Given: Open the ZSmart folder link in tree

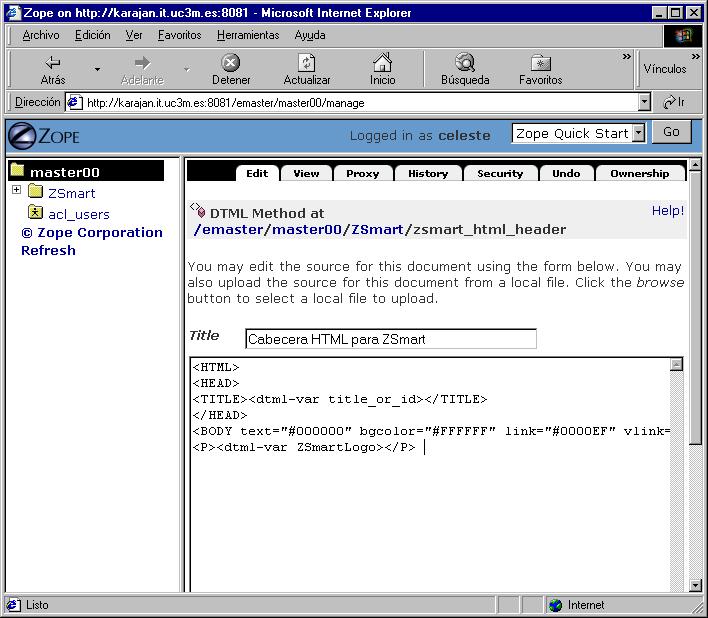Looking at the screenshot, I should [71, 194].
